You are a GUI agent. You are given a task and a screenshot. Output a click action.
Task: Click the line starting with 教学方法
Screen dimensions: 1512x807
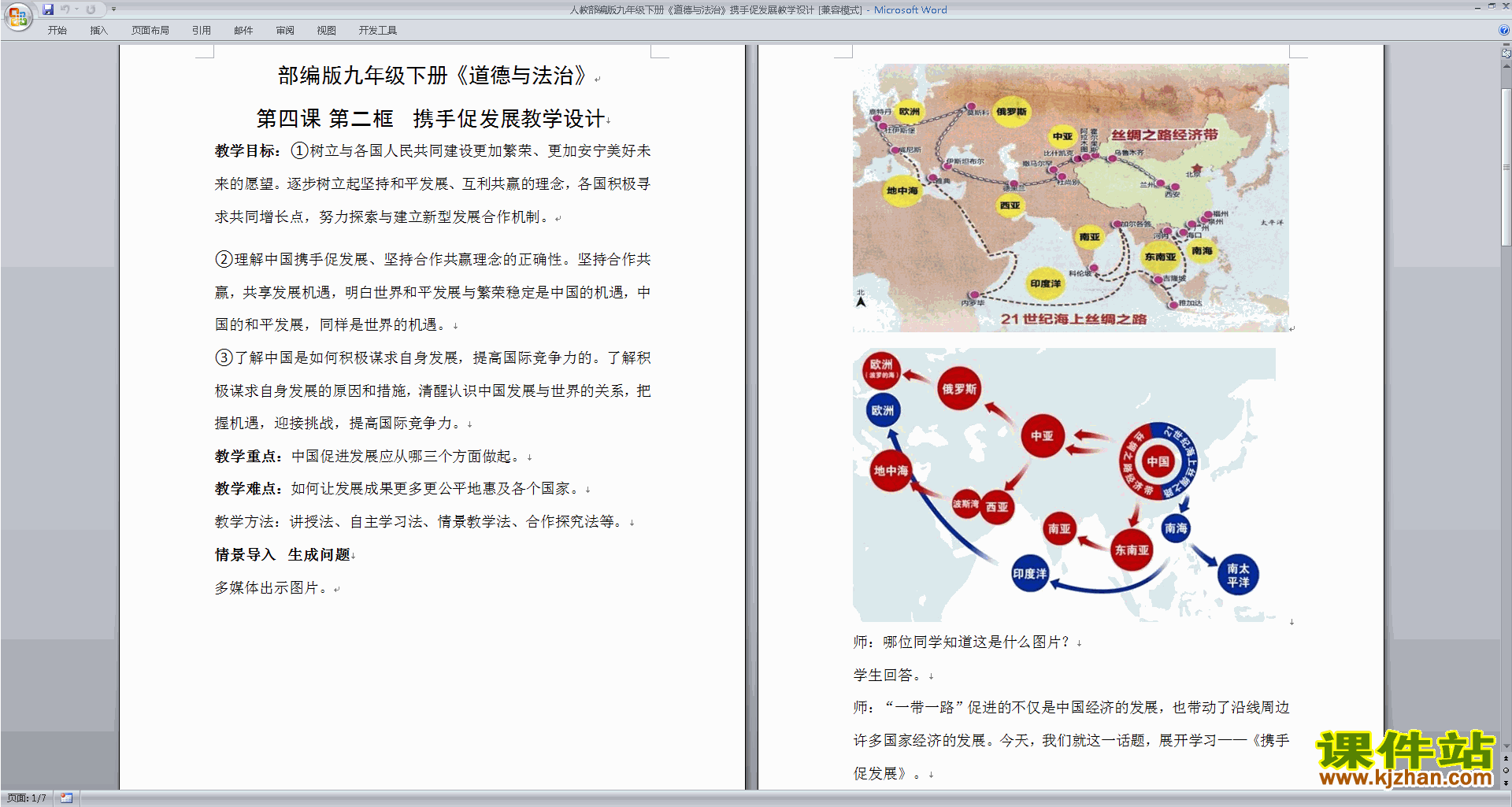point(421,521)
